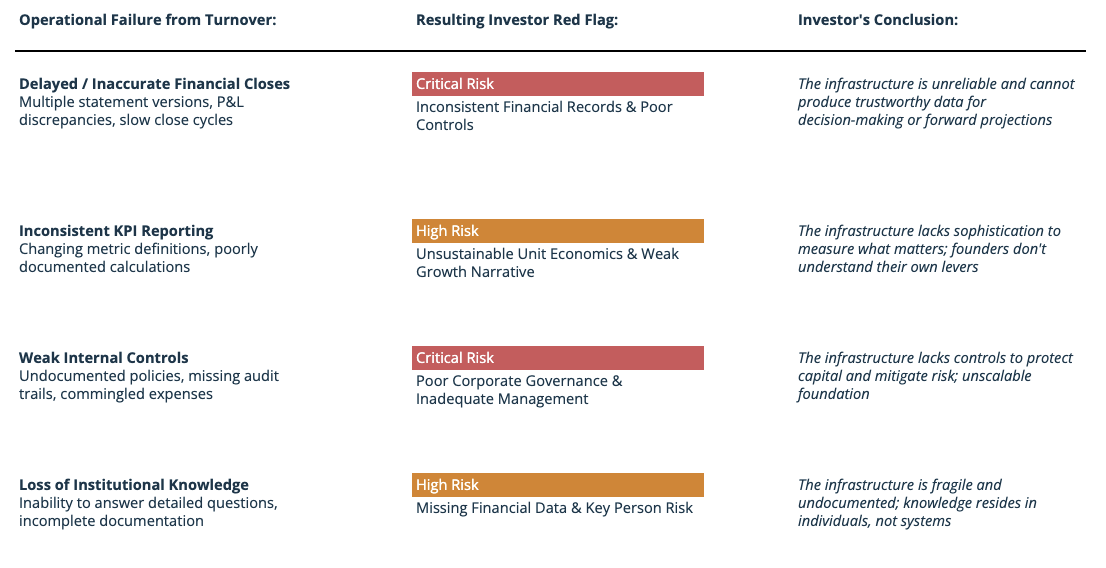Click the High Risk bar above Missing Financial Data
The image size is (1106, 568).
pos(558,485)
